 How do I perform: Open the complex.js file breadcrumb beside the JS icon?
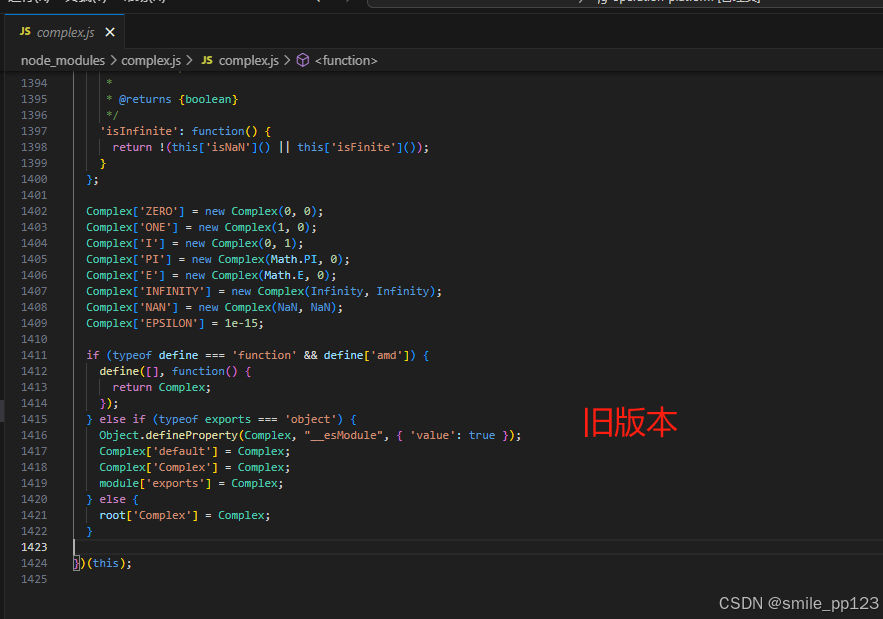tap(248, 60)
